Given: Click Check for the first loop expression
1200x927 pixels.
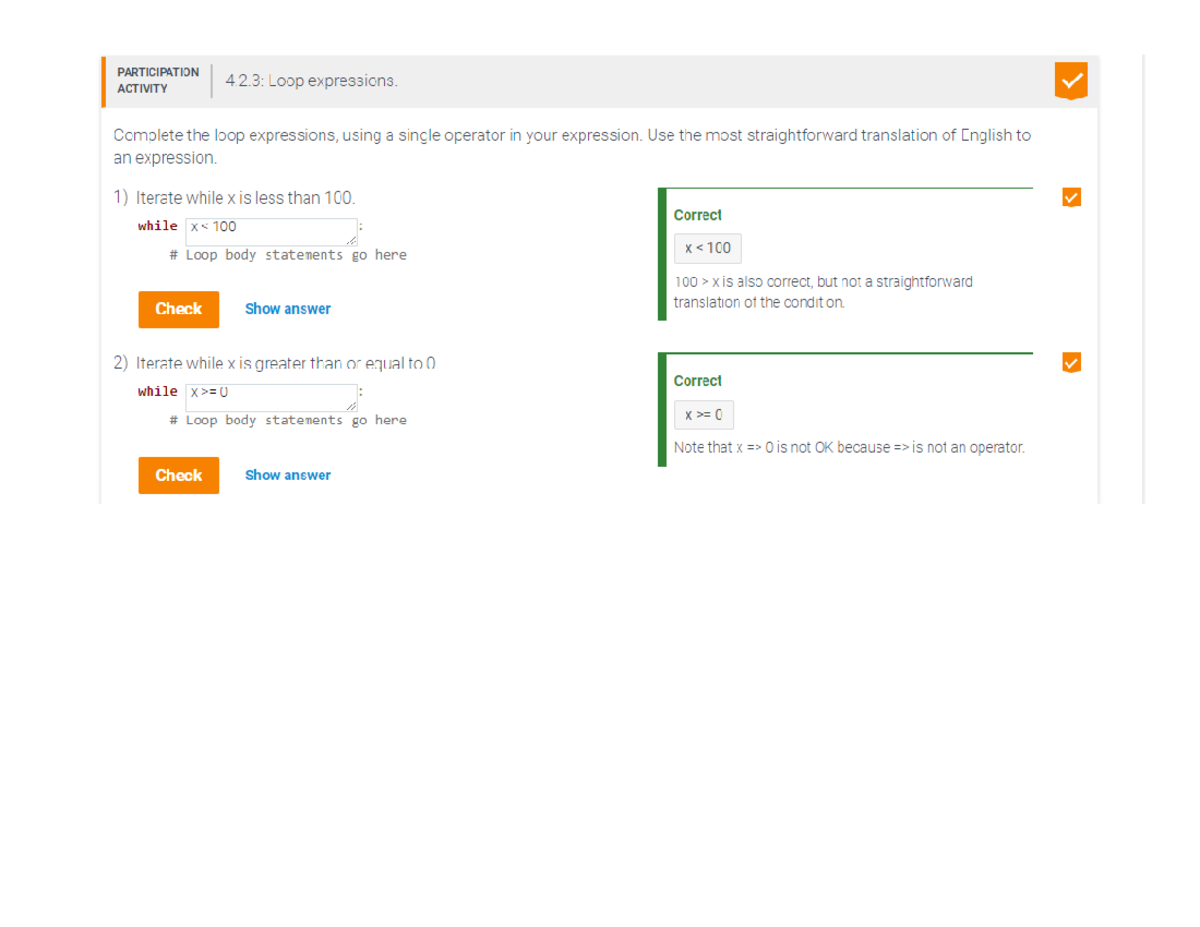Looking at the screenshot, I should (x=178, y=309).
